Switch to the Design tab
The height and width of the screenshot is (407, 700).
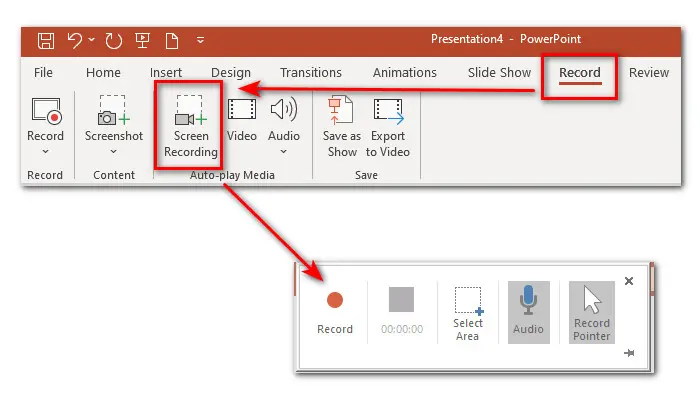click(x=231, y=72)
